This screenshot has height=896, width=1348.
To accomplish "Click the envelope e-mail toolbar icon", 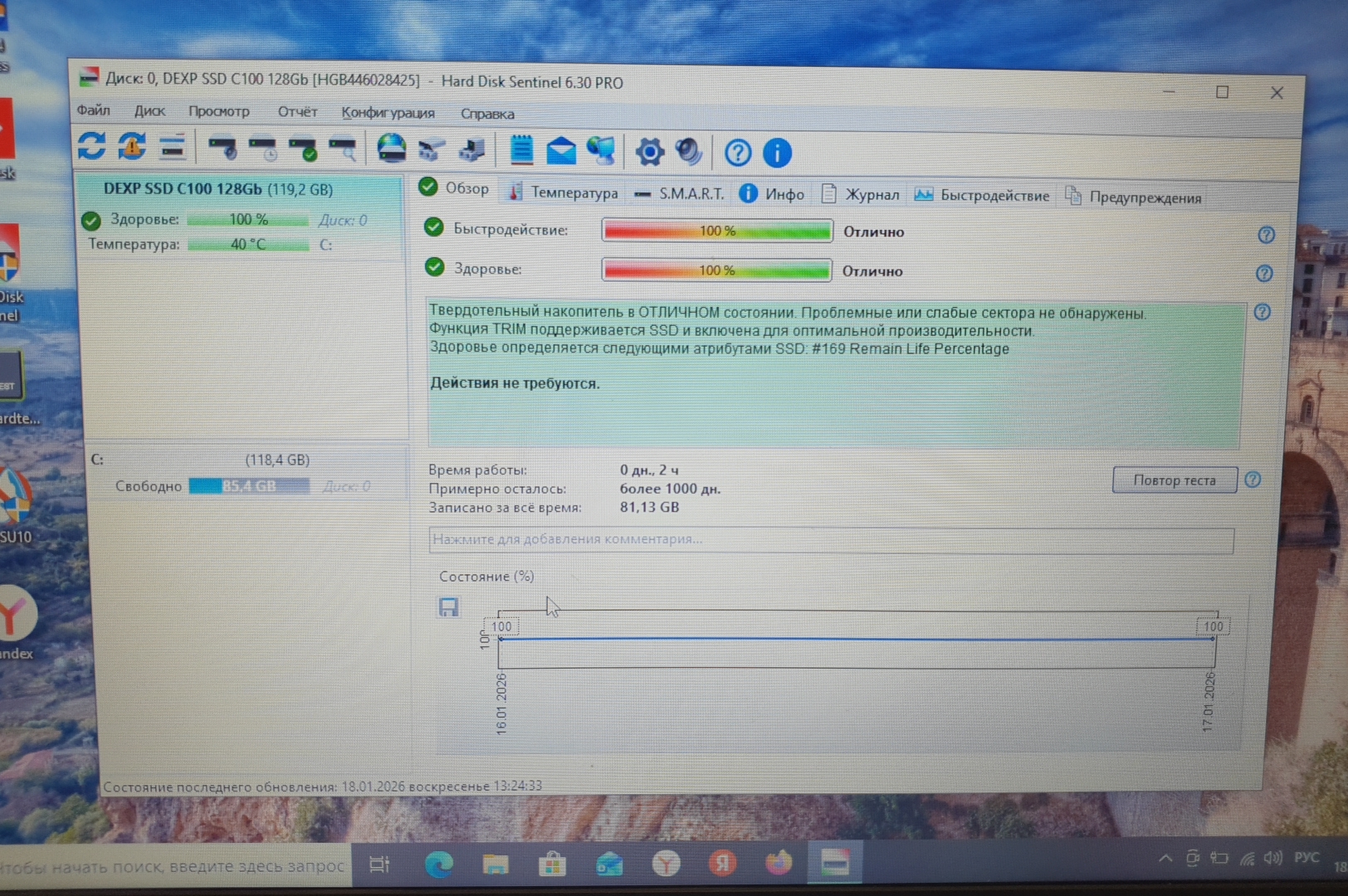I will coord(561,151).
